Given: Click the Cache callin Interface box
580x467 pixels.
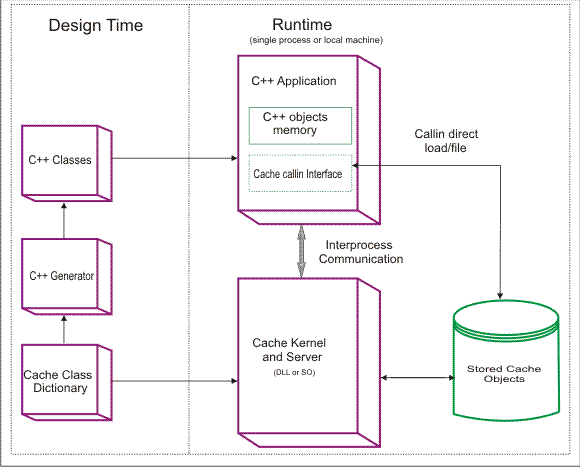Looking at the screenshot, I should pyautogui.click(x=300, y=173).
